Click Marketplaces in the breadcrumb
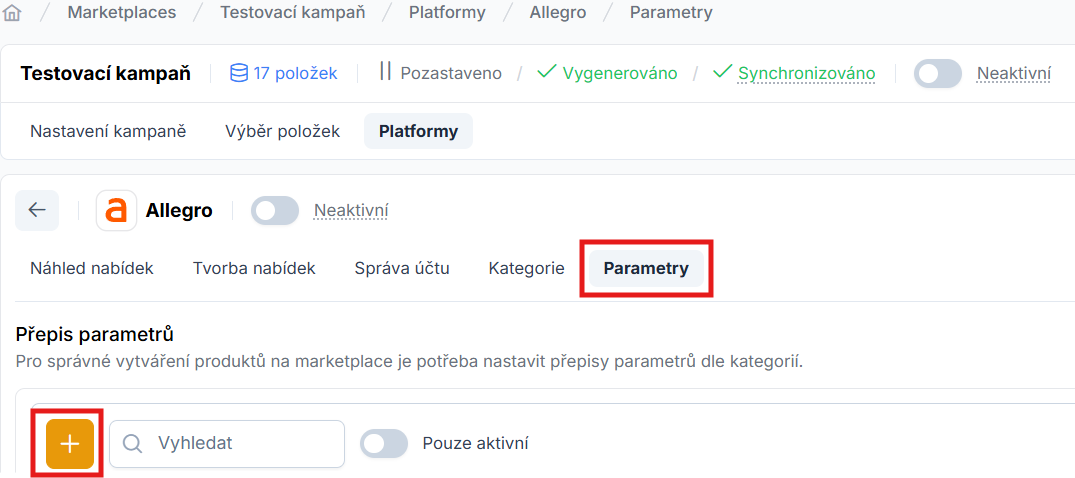Image resolution: width=1075 pixels, height=478 pixels. tap(122, 13)
